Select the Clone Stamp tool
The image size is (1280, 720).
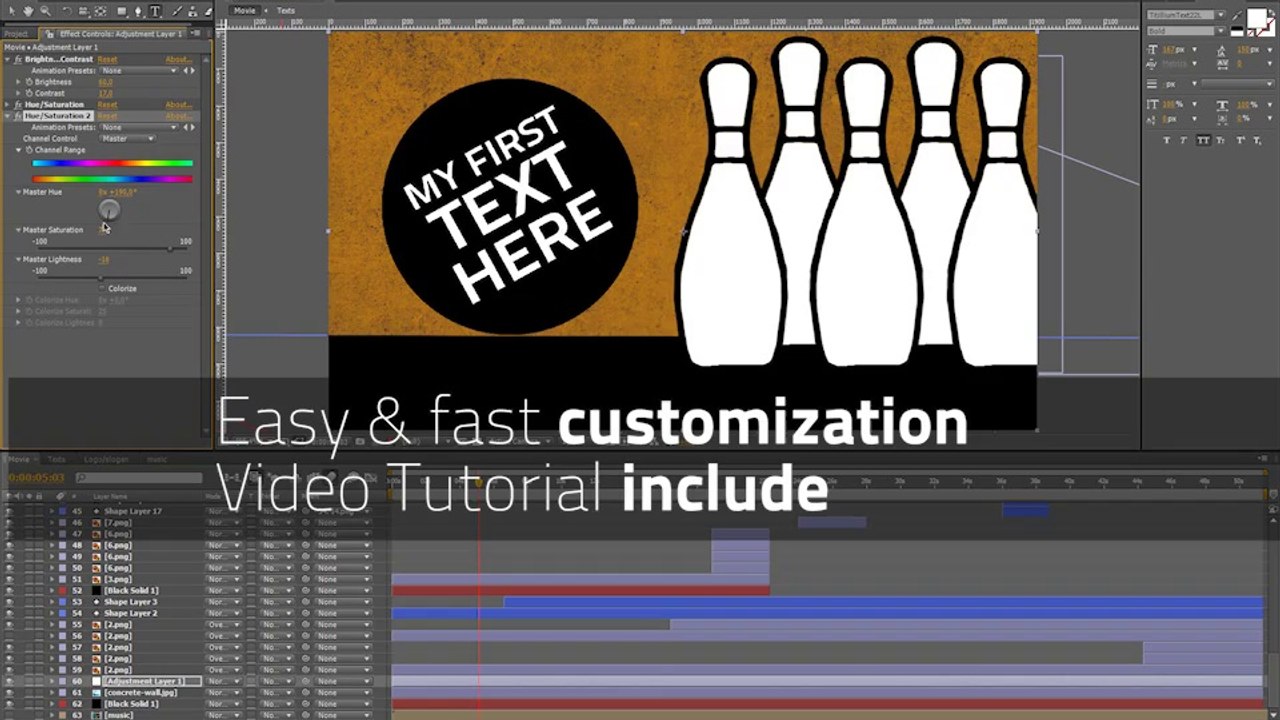click(192, 11)
